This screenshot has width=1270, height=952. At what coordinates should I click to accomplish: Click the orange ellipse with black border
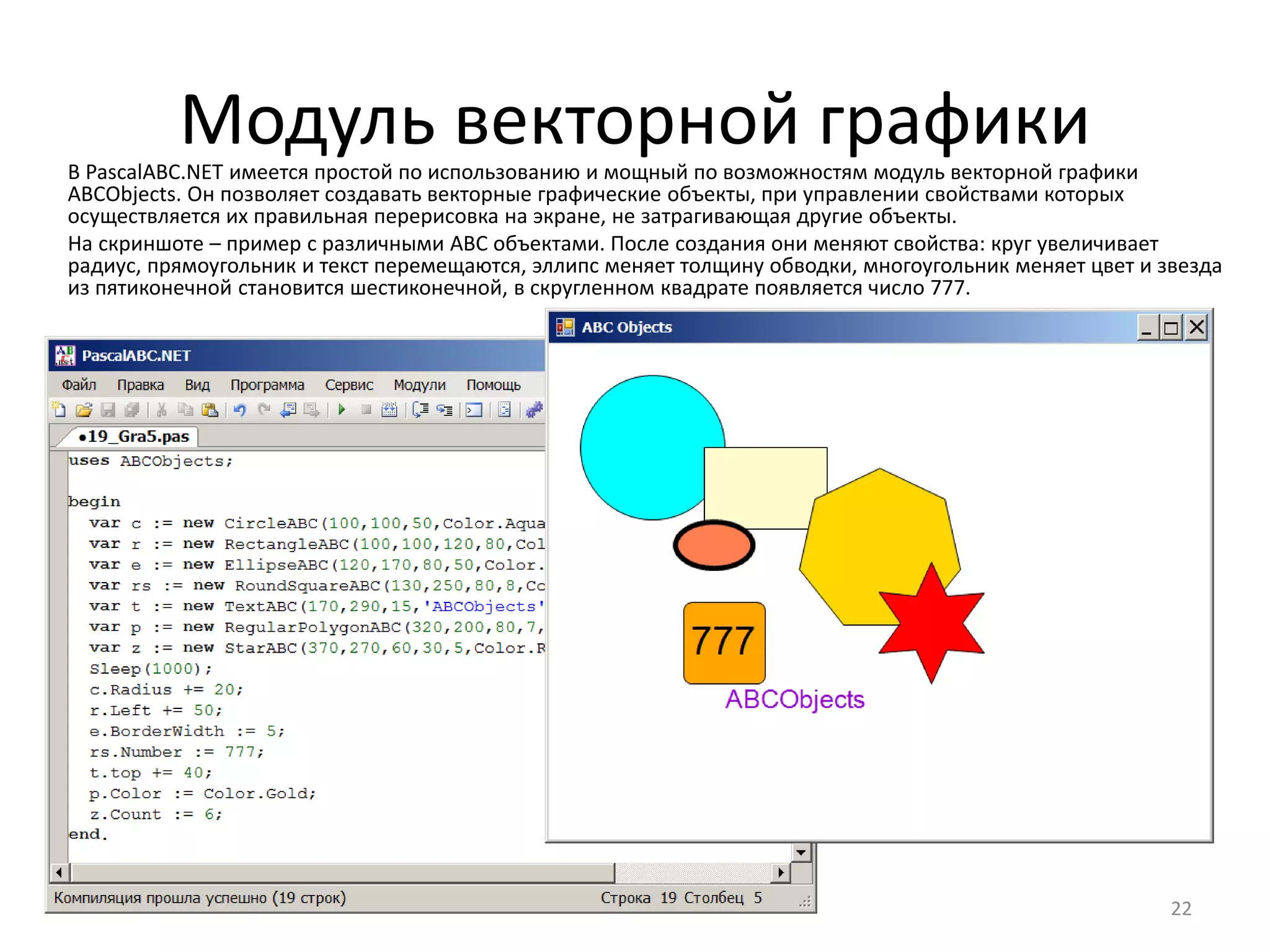coord(714,545)
